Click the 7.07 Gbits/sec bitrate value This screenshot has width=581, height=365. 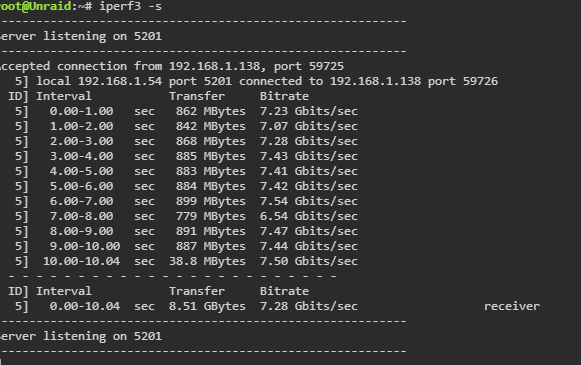[309, 126]
